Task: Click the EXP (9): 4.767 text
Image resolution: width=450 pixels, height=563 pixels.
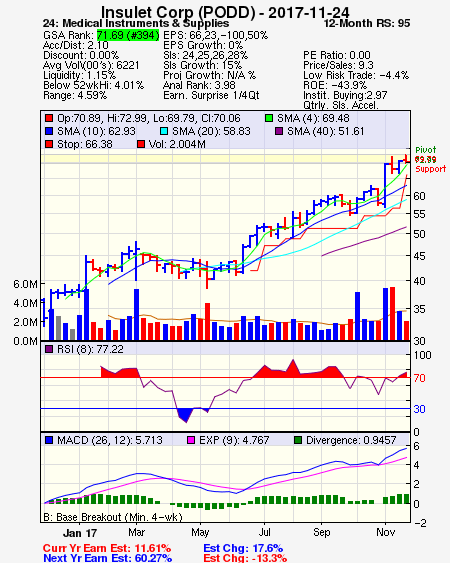Action: (x=234, y=440)
